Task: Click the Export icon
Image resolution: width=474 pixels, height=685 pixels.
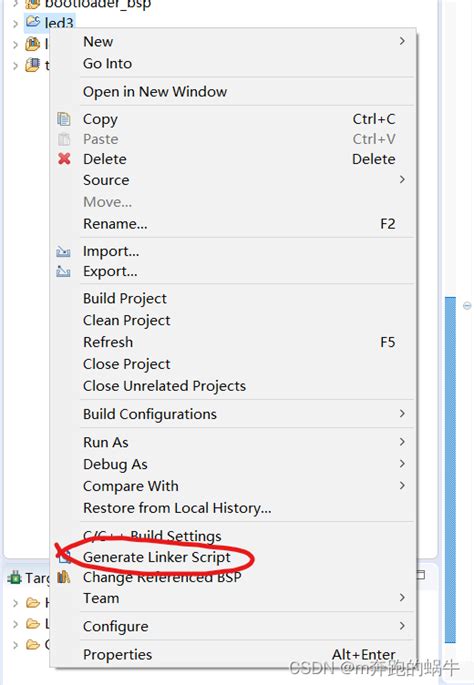Action: click(63, 271)
